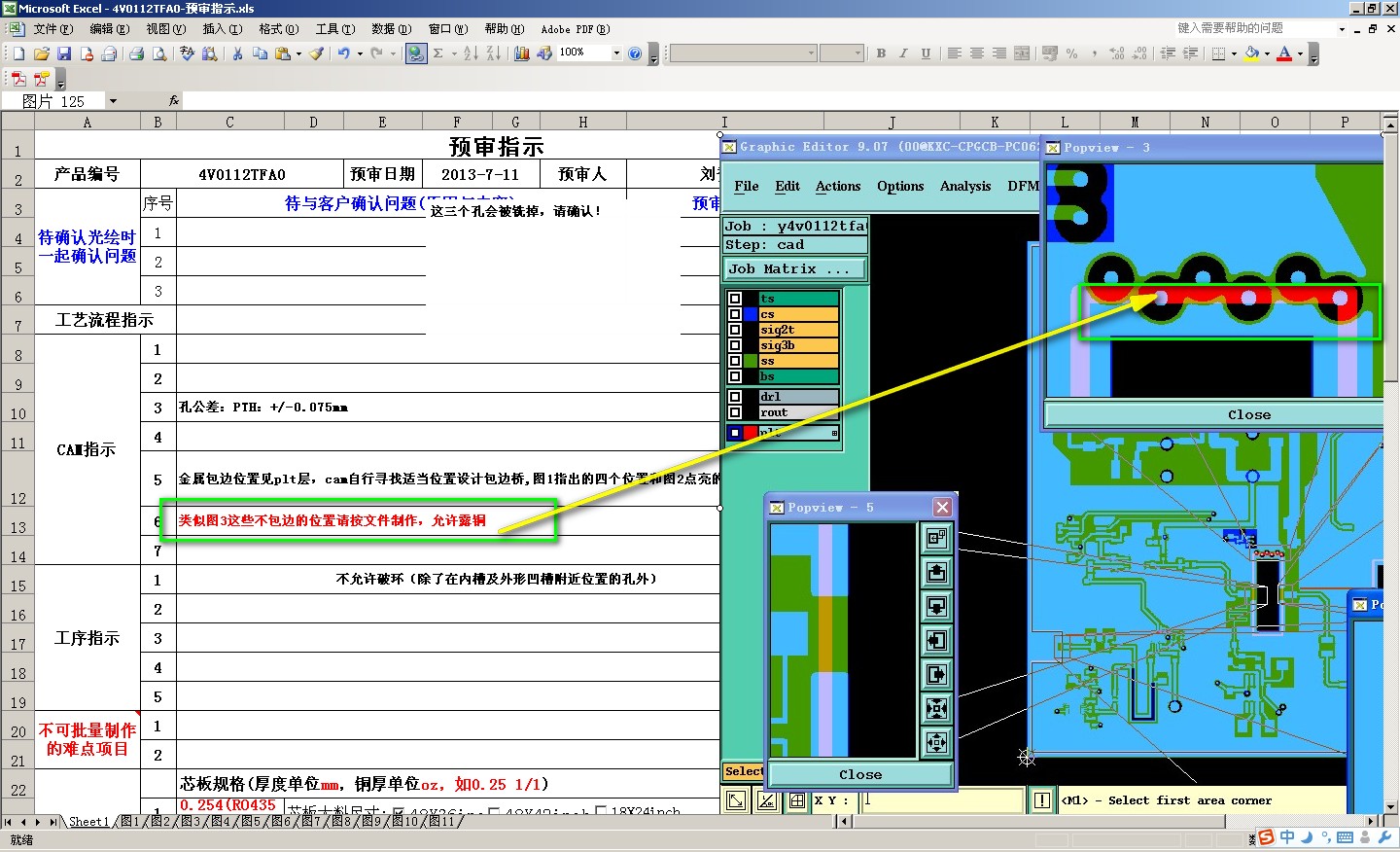Click the Increase Indent icon

tap(1190, 53)
